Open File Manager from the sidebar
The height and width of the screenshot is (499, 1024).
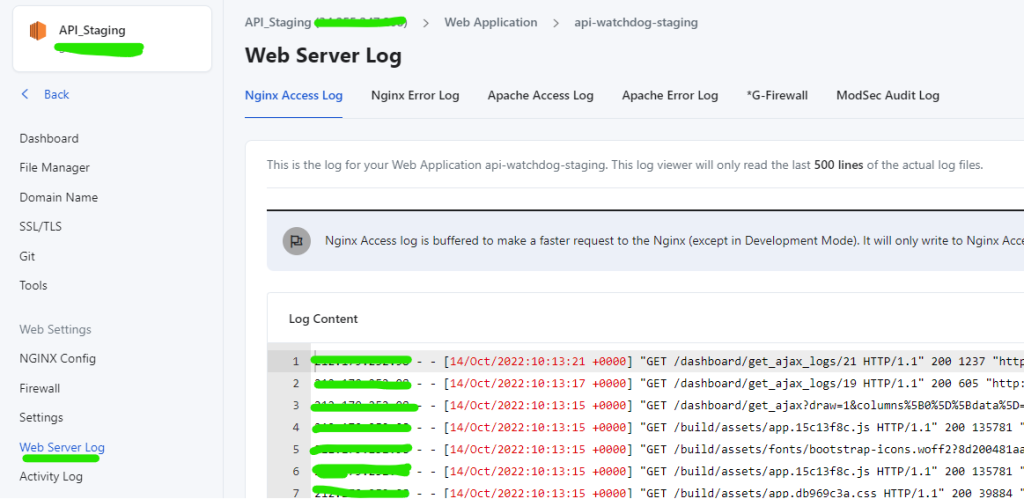[54, 168]
